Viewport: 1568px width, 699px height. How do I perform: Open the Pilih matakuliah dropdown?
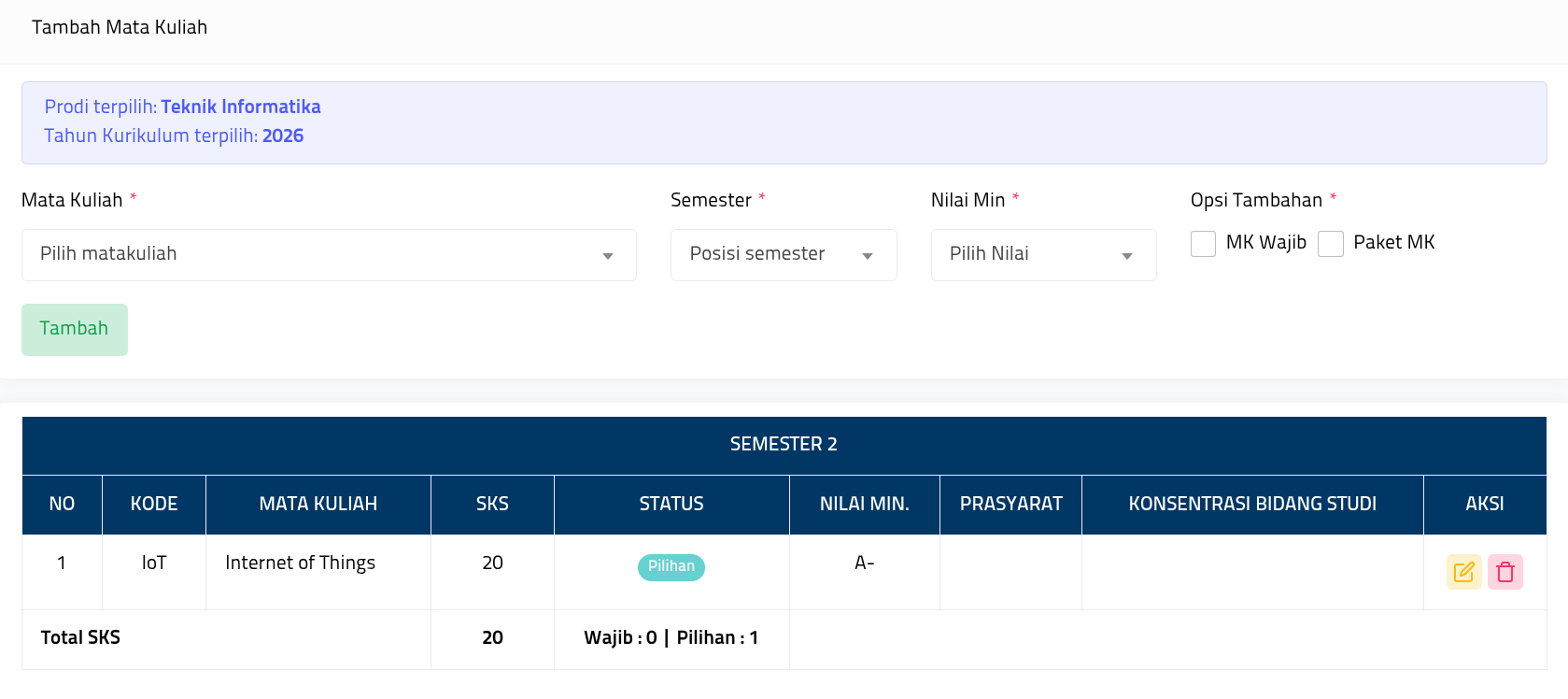click(329, 255)
